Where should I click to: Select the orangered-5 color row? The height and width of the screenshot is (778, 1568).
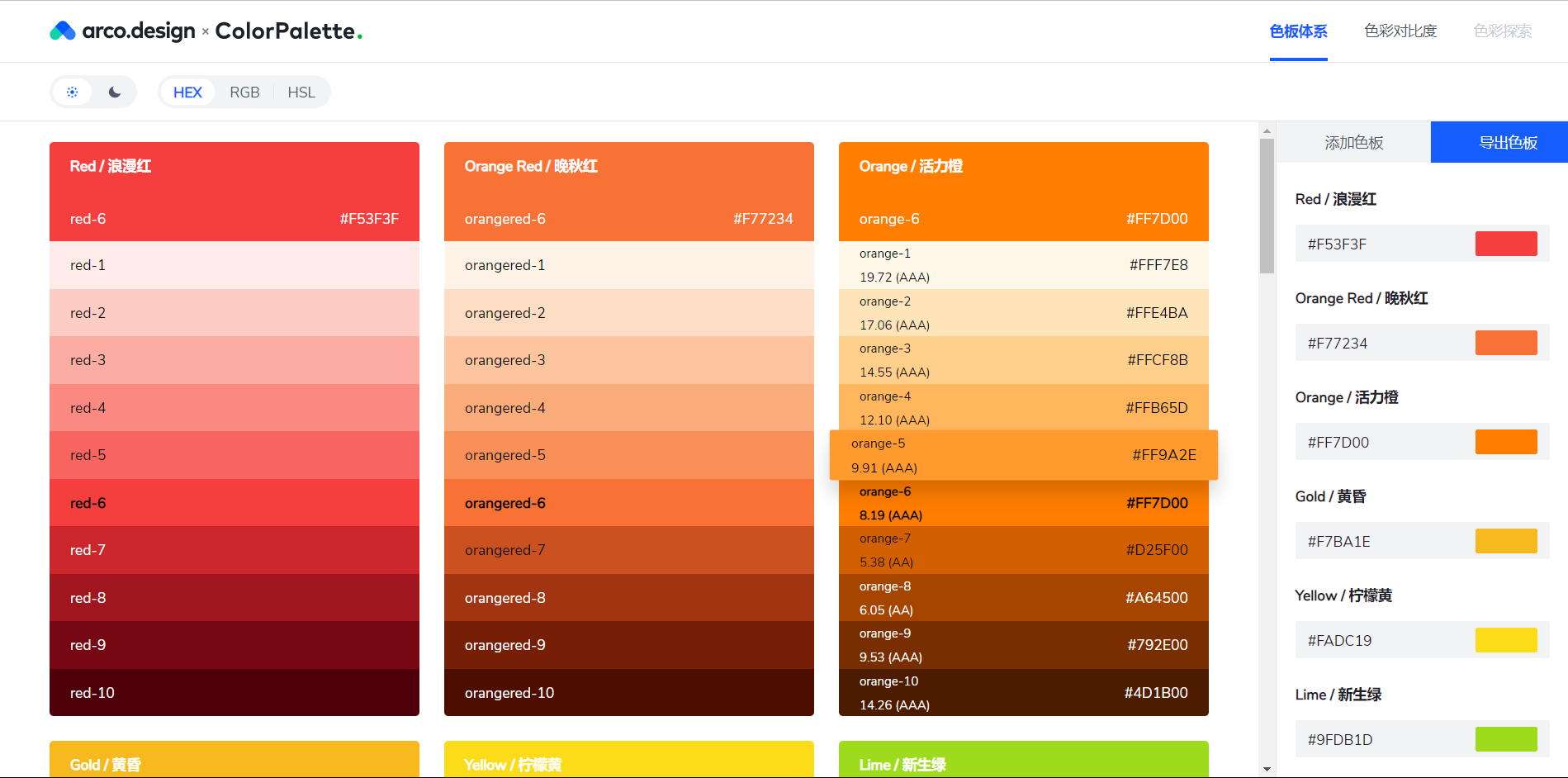tap(629, 455)
